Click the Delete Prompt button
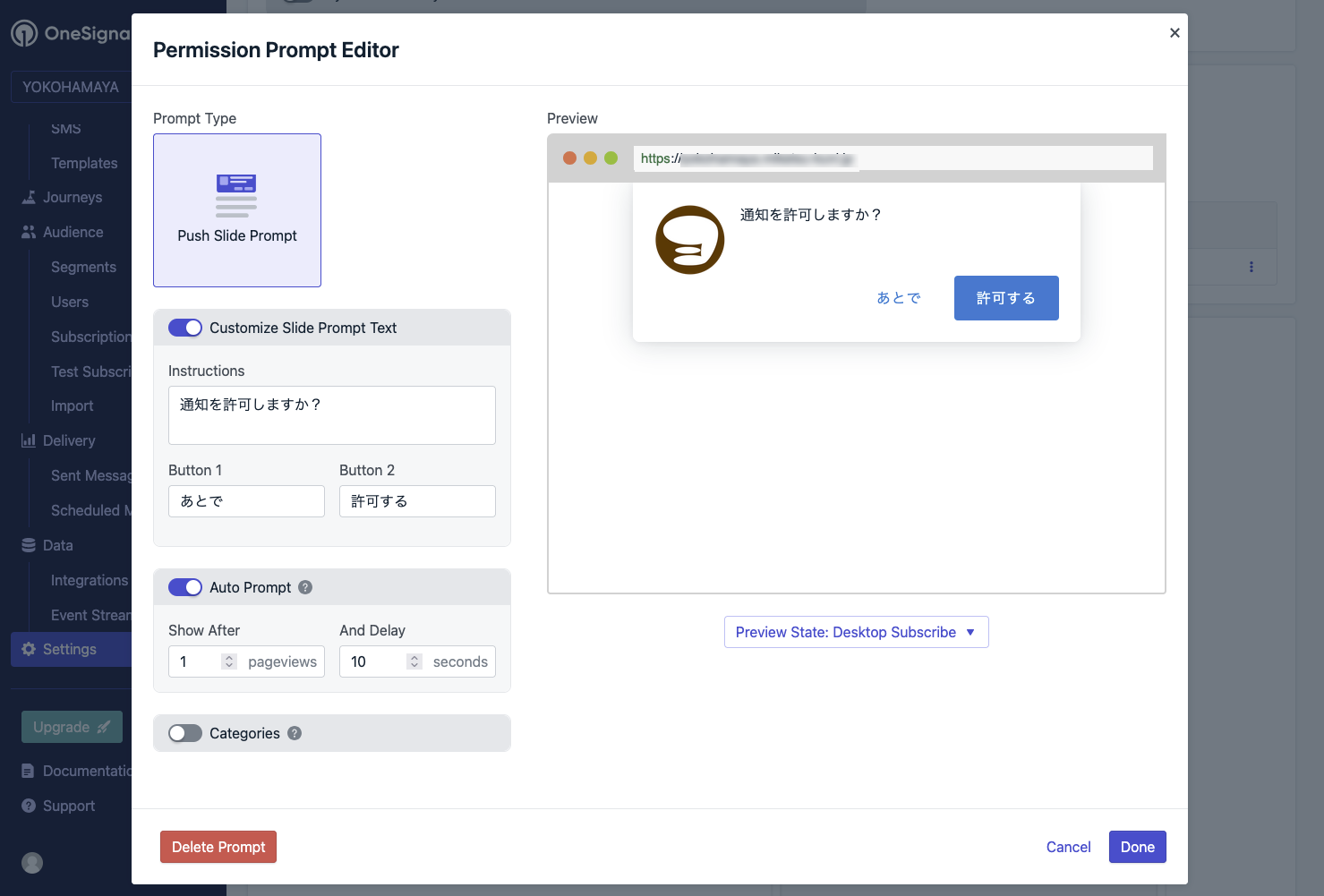This screenshot has height=896, width=1324. tap(218, 847)
